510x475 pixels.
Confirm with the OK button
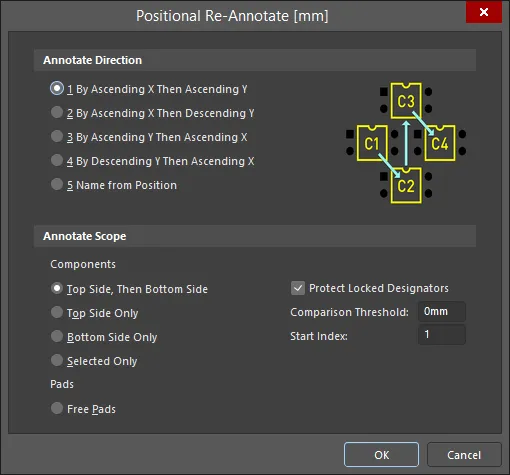click(x=381, y=455)
